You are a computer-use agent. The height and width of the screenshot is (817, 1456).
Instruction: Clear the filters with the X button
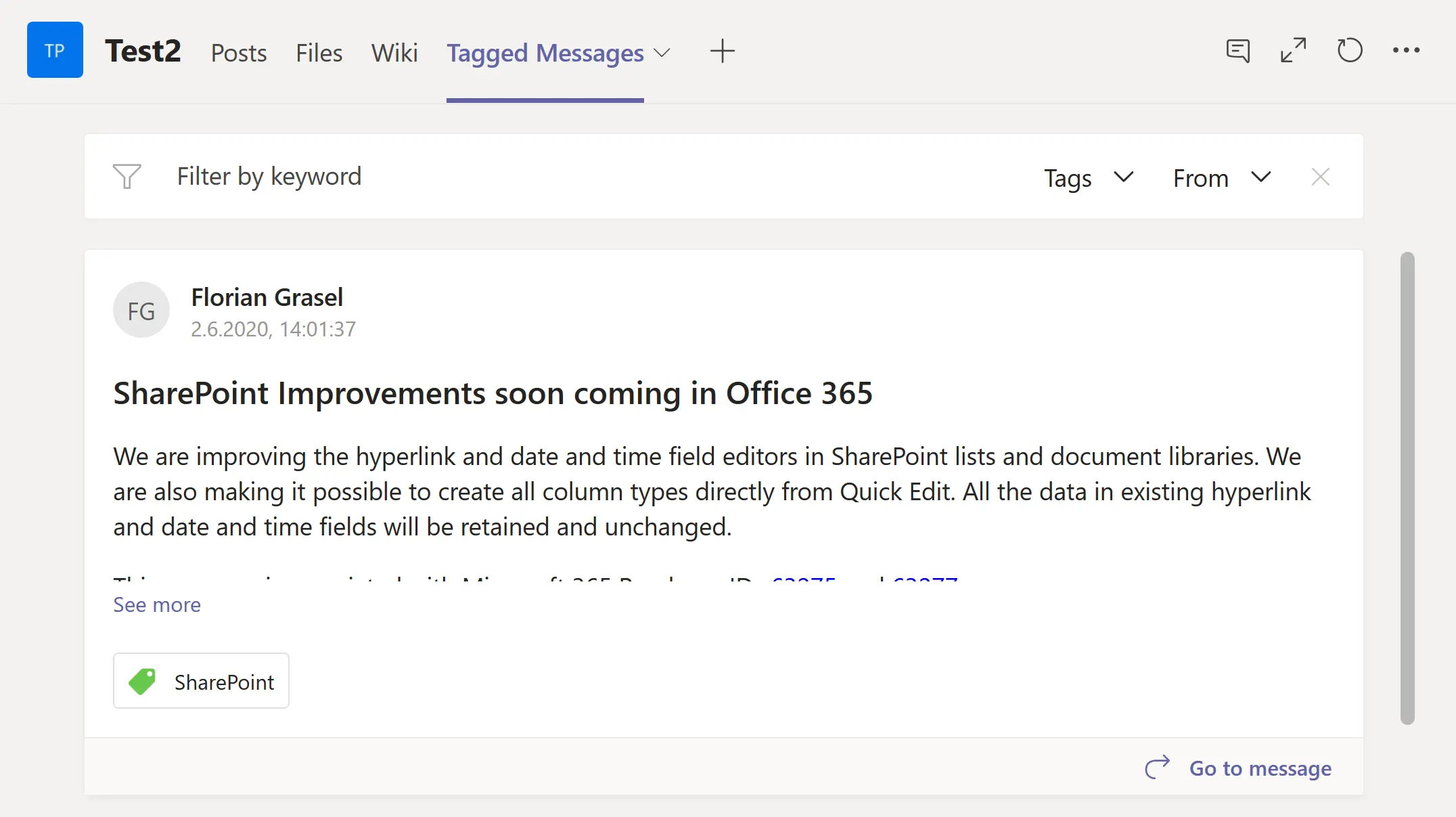pos(1320,177)
